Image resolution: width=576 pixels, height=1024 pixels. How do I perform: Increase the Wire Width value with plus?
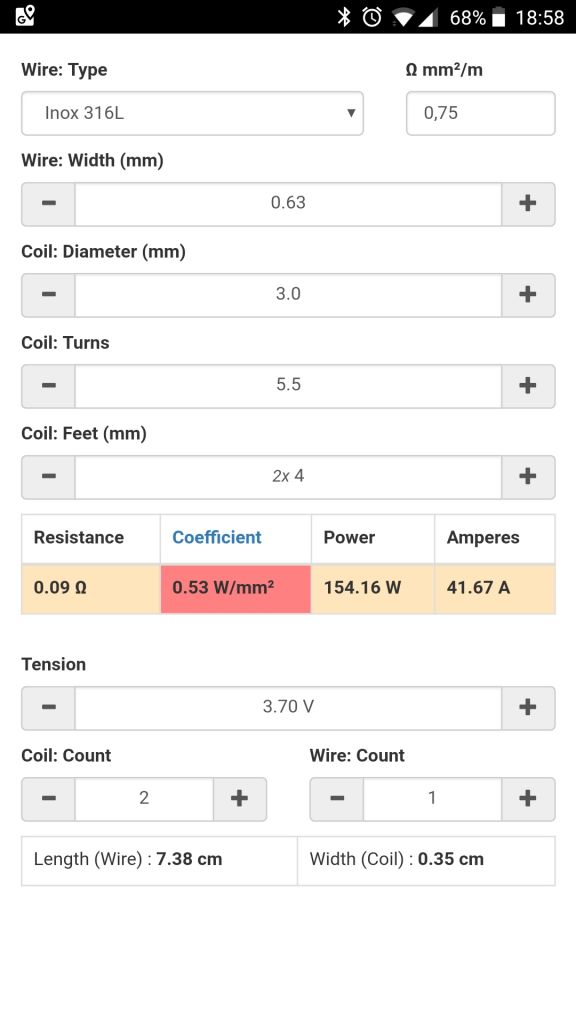[528, 204]
